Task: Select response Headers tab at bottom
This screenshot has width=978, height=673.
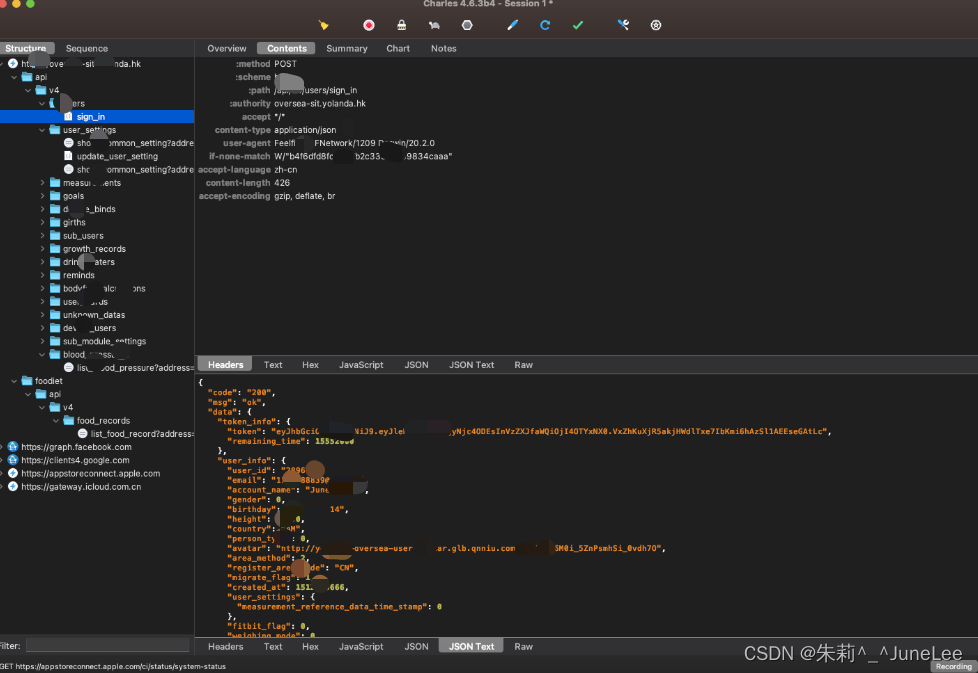Action: click(x=225, y=647)
